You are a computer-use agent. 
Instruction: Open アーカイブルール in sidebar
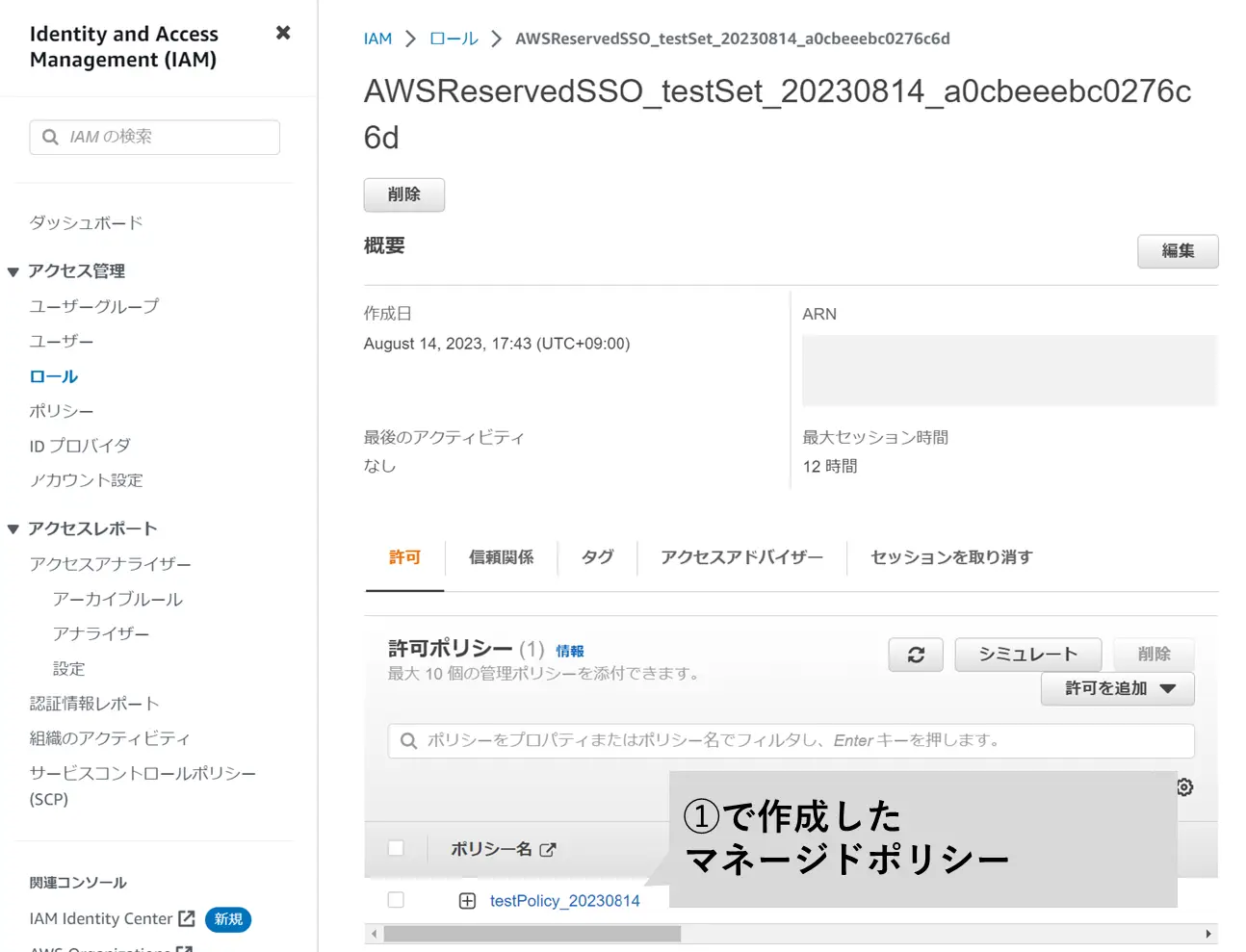pos(118,599)
